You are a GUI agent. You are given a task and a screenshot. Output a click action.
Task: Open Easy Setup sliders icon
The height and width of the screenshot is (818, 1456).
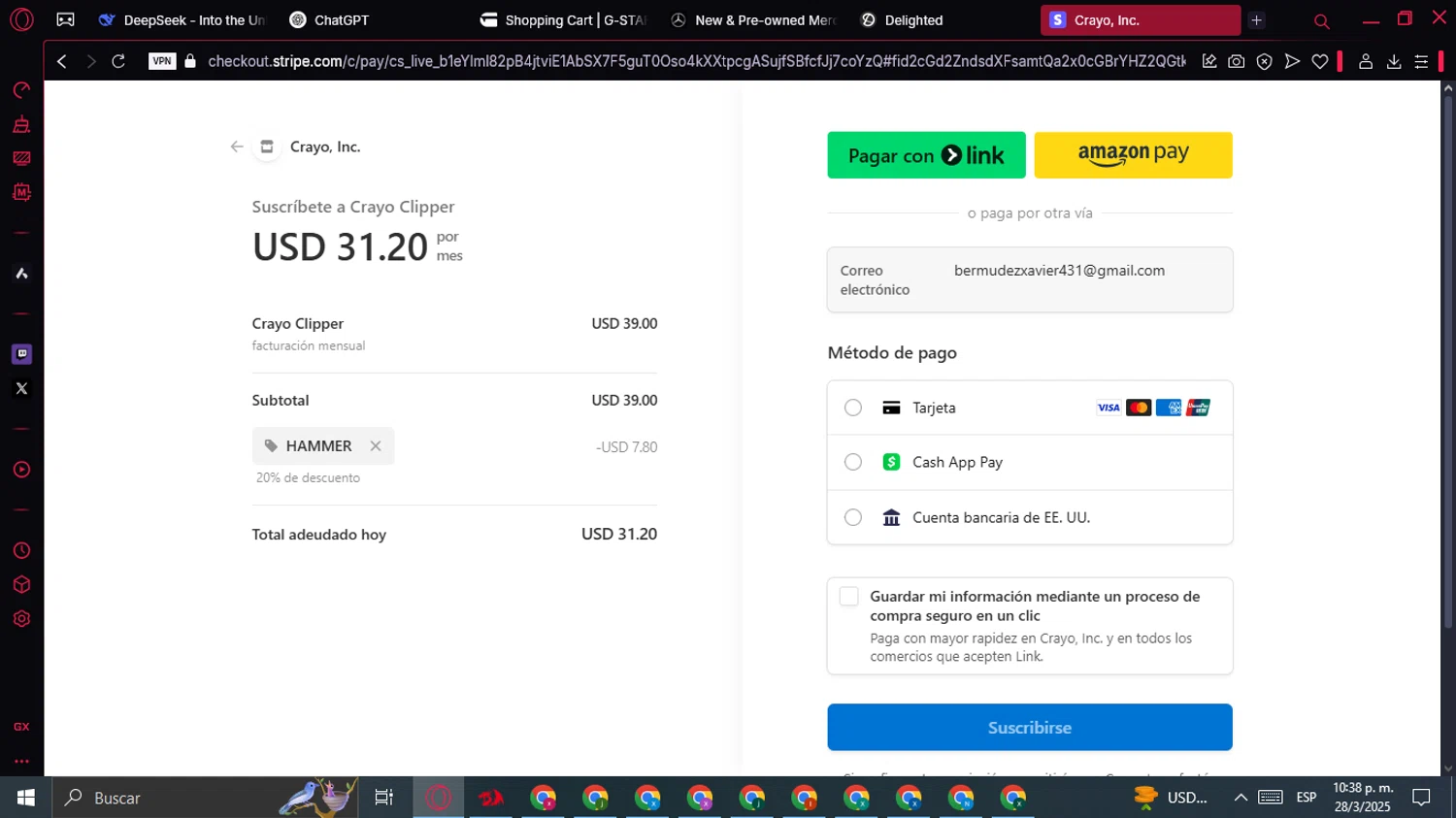pyautogui.click(x=1421, y=61)
